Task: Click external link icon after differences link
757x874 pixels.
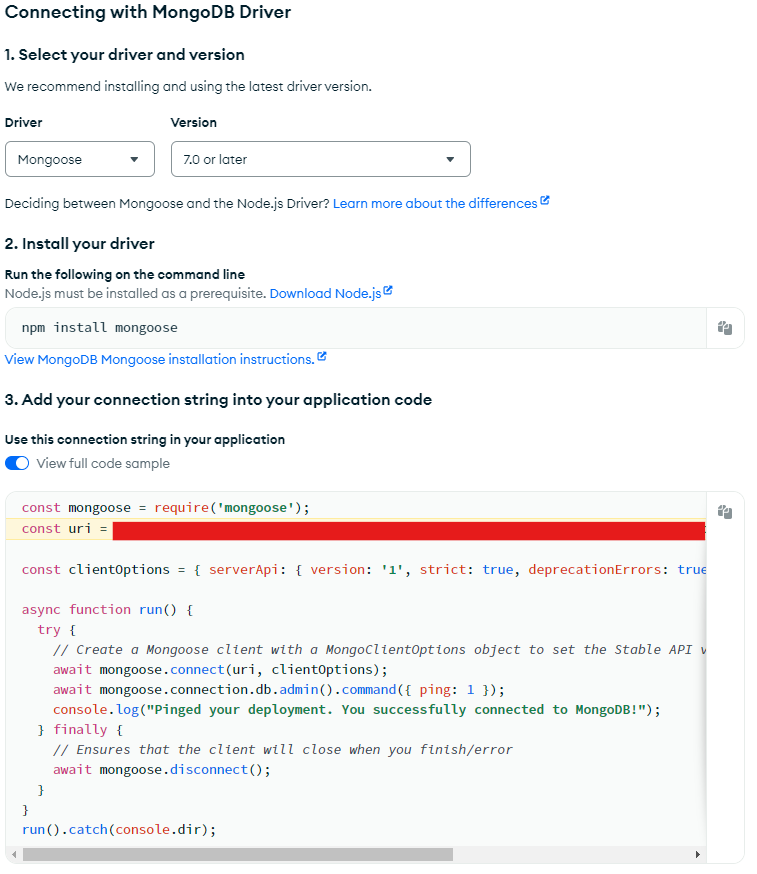Action: click(545, 201)
